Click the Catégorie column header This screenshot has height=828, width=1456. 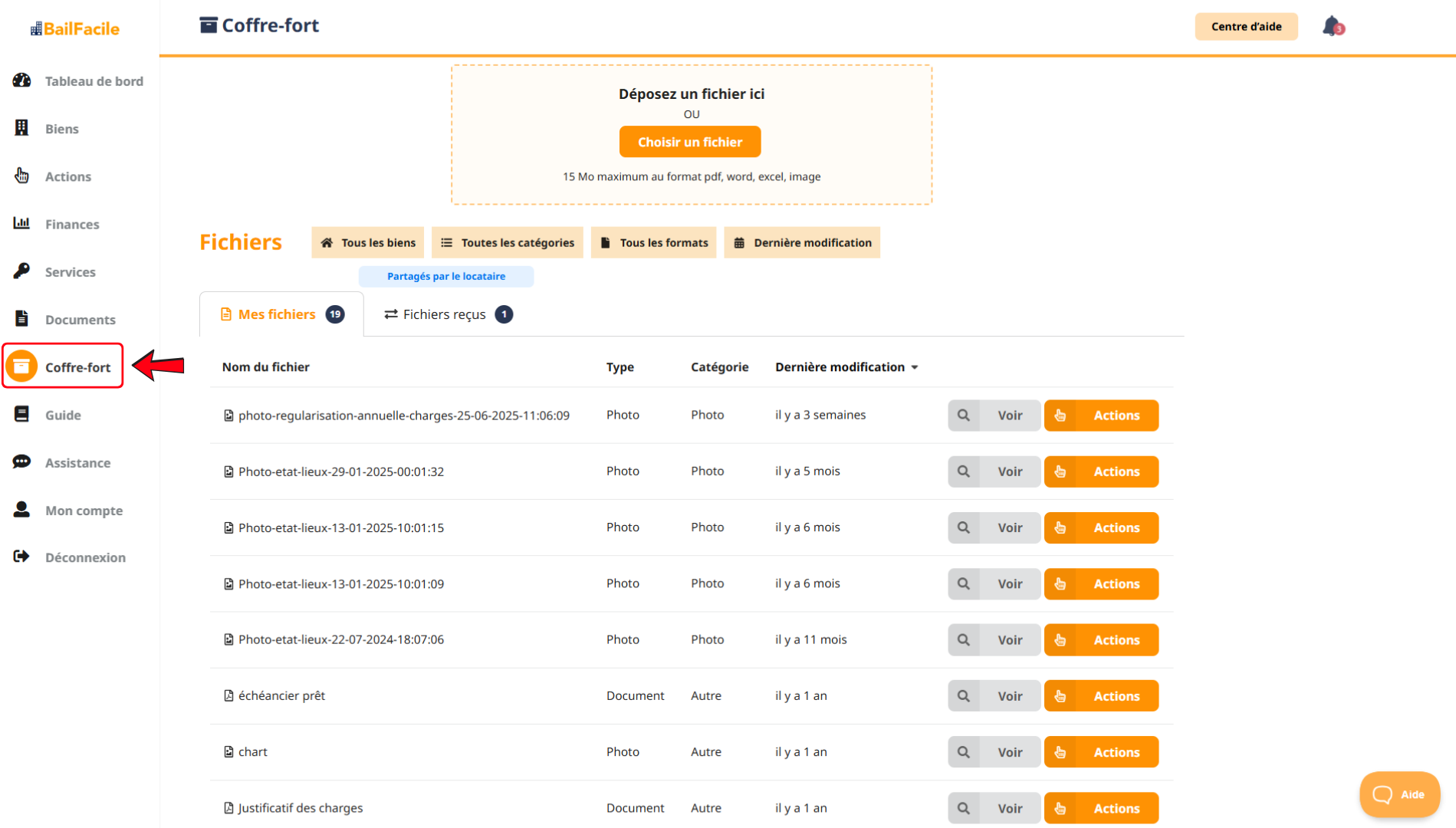[x=719, y=367]
